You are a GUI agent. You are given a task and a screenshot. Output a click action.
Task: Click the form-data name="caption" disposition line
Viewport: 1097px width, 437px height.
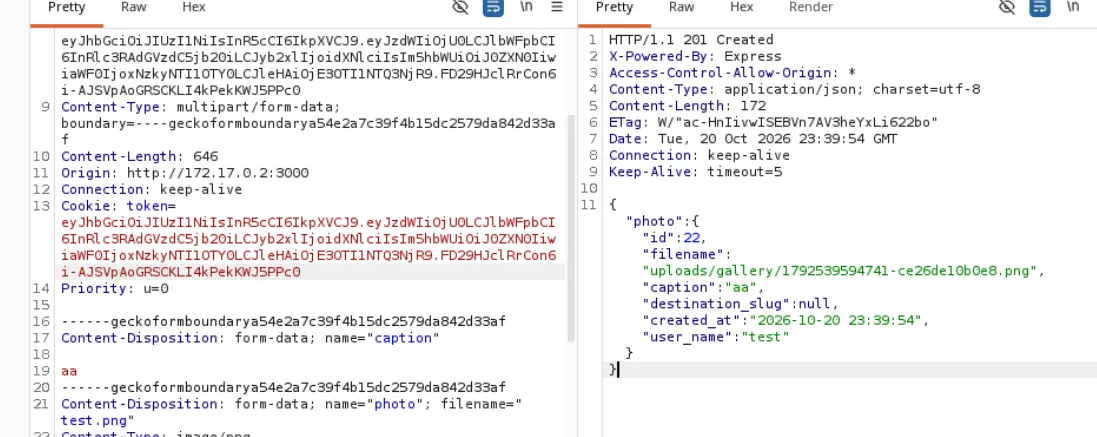(250, 338)
